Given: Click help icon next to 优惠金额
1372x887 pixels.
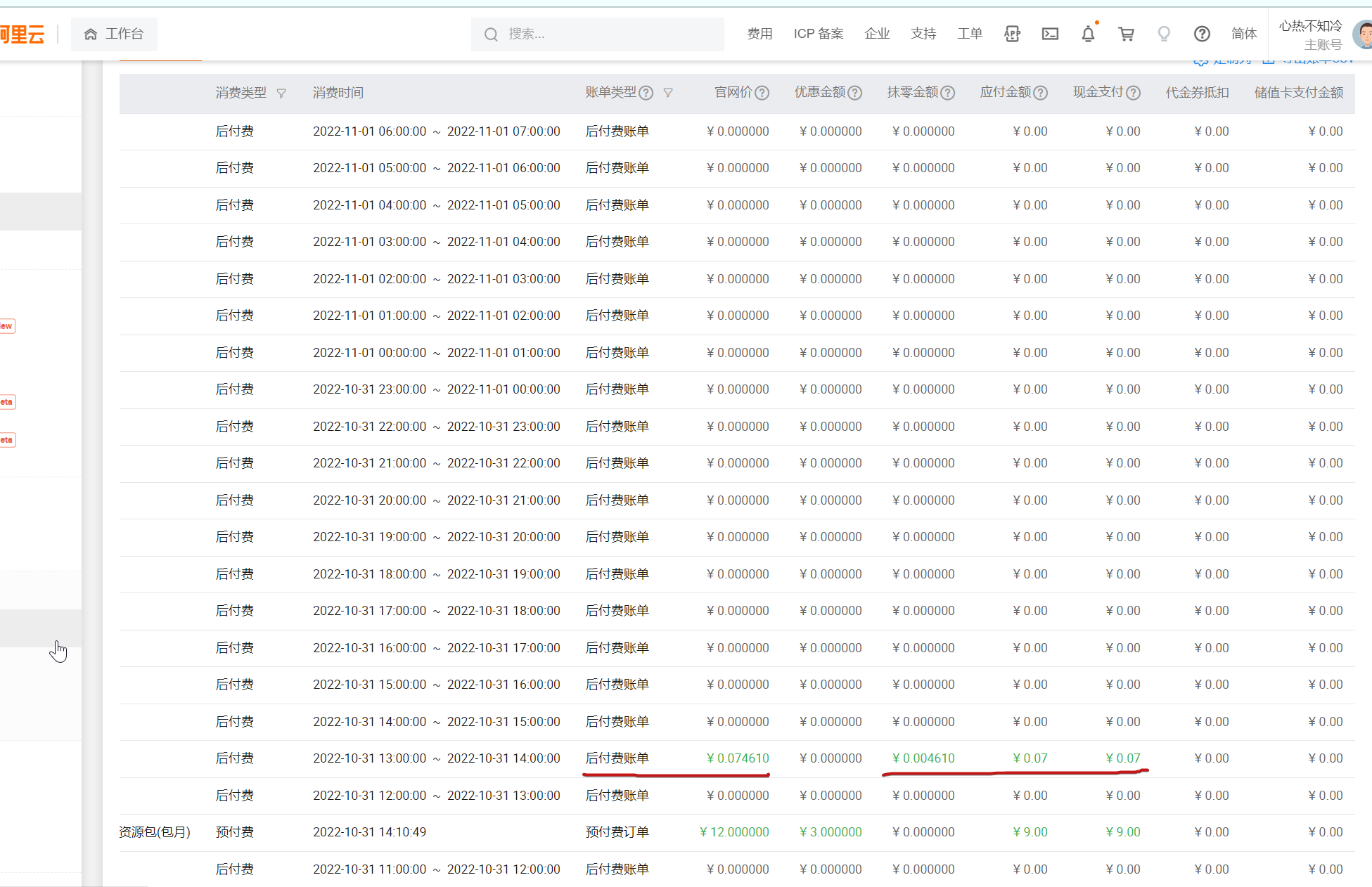Looking at the screenshot, I should tap(855, 93).
